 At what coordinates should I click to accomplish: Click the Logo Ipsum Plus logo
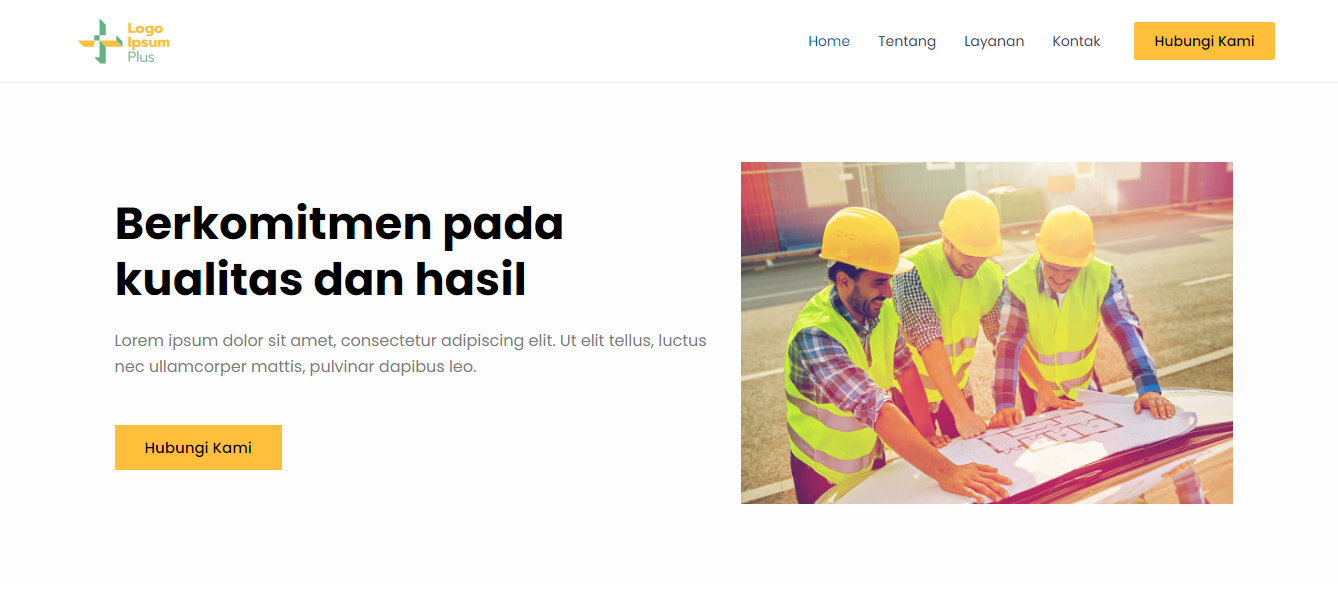point(124,42)
